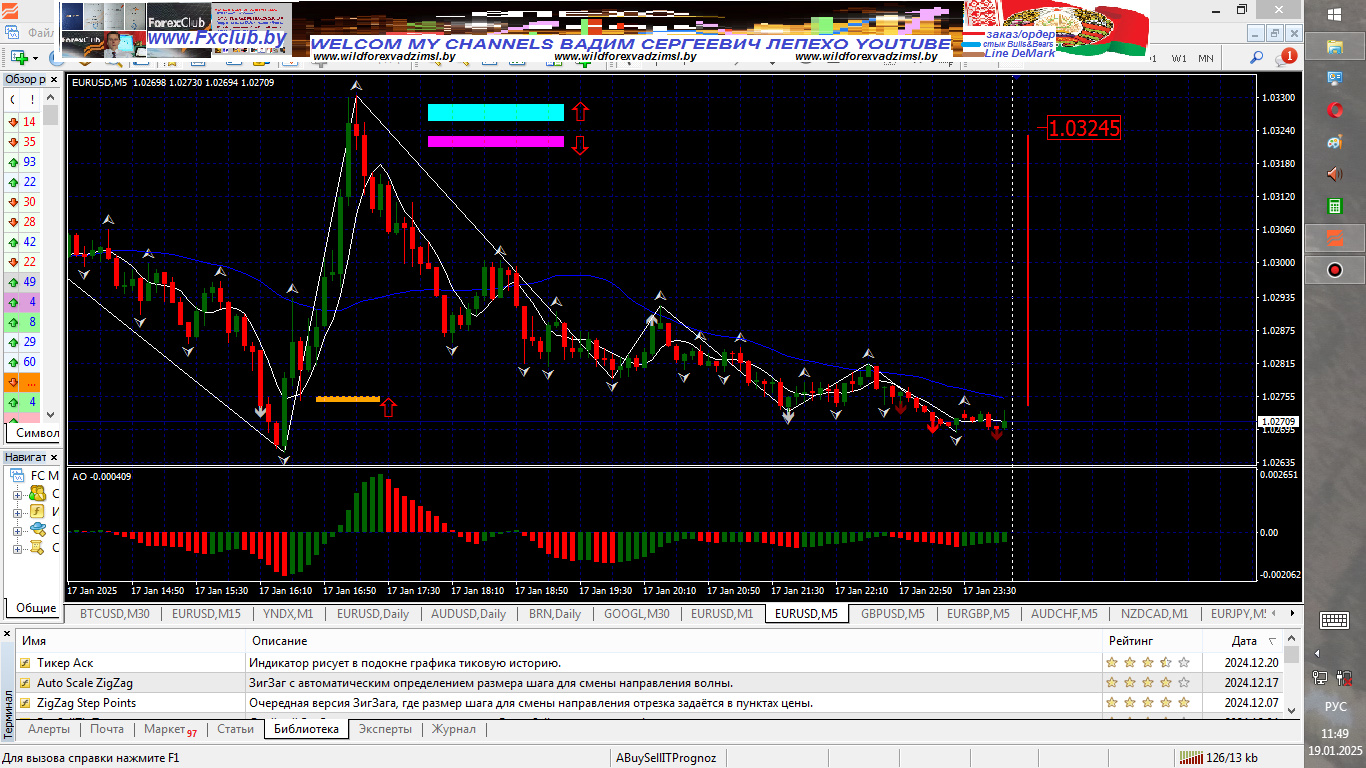Select the Общие tab in Navigator
The height and width of the screenshot is (768, 1366).
(36, 607)
